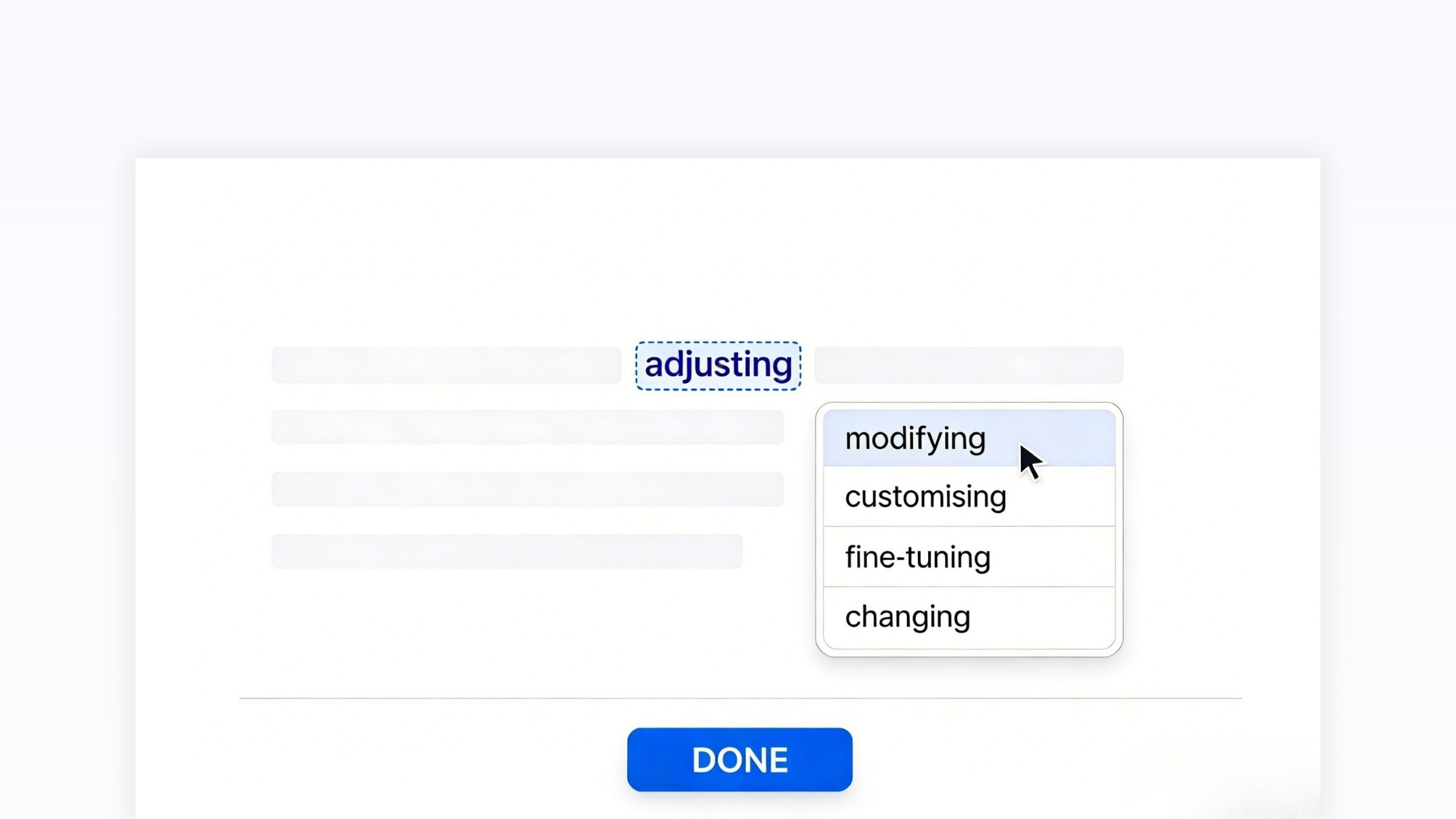
Task: Click the placeholder text bar following "adjusting"
Action: (968, 365)
